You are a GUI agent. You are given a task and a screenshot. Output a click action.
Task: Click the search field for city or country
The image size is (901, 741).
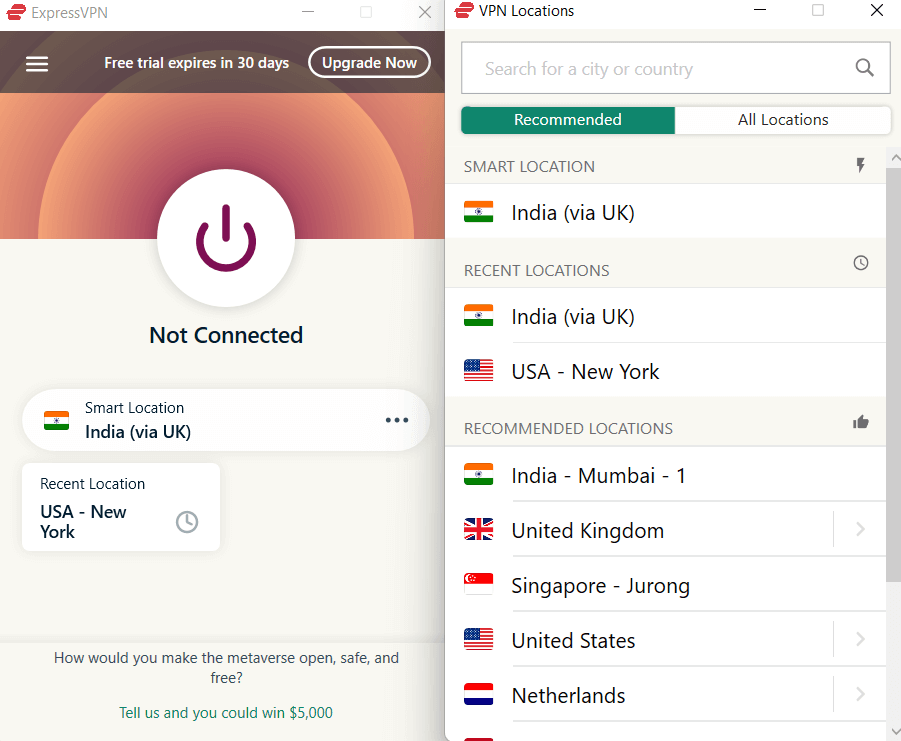[676, 68]
